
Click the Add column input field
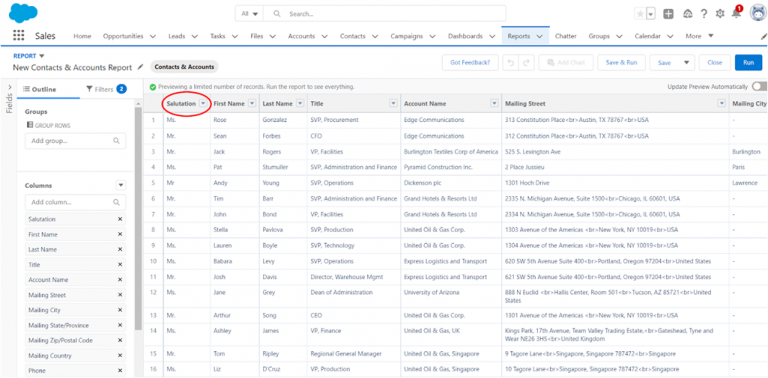click(75, 202)
